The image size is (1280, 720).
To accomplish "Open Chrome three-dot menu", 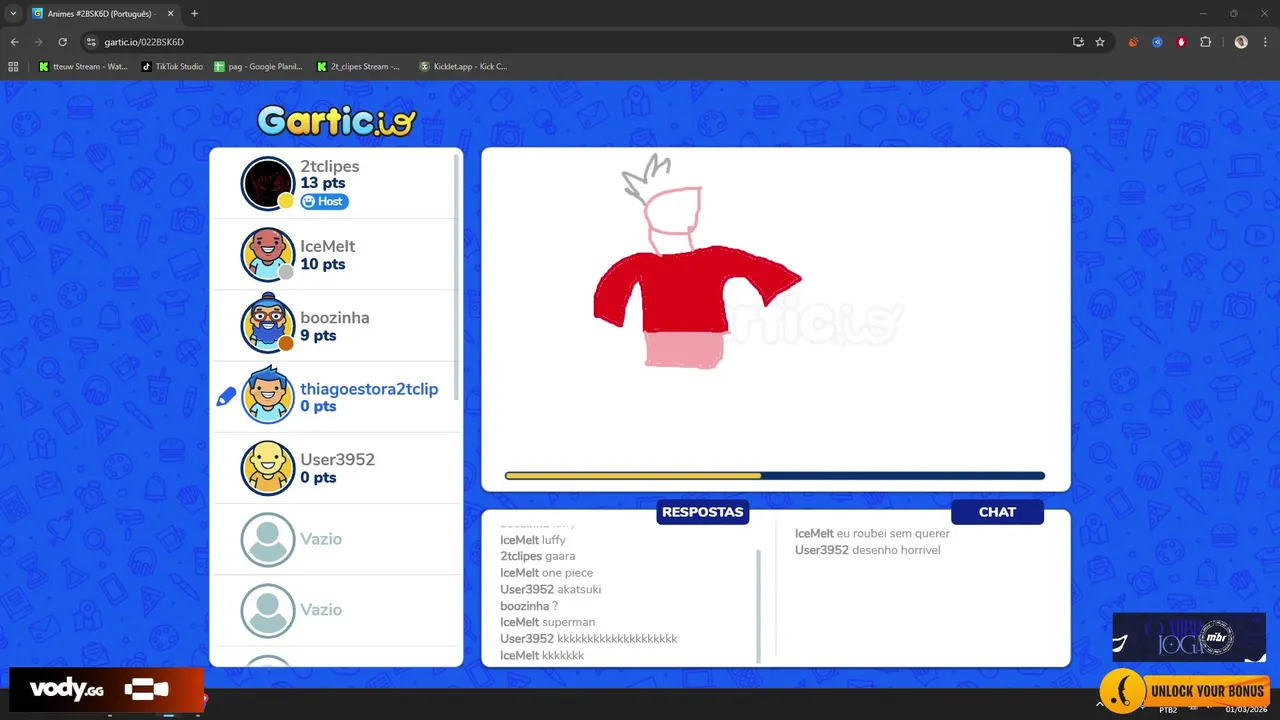I will 1265,42.
